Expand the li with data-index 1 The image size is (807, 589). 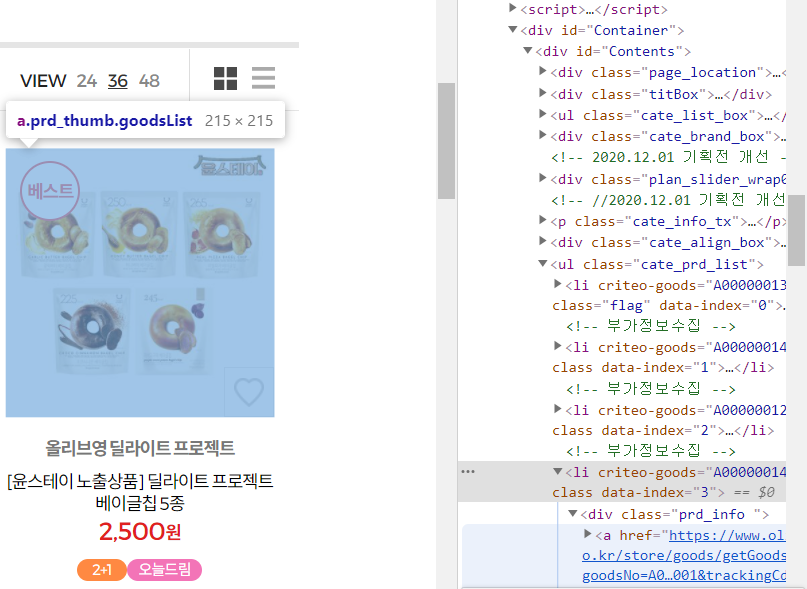(x=557, y=346)
